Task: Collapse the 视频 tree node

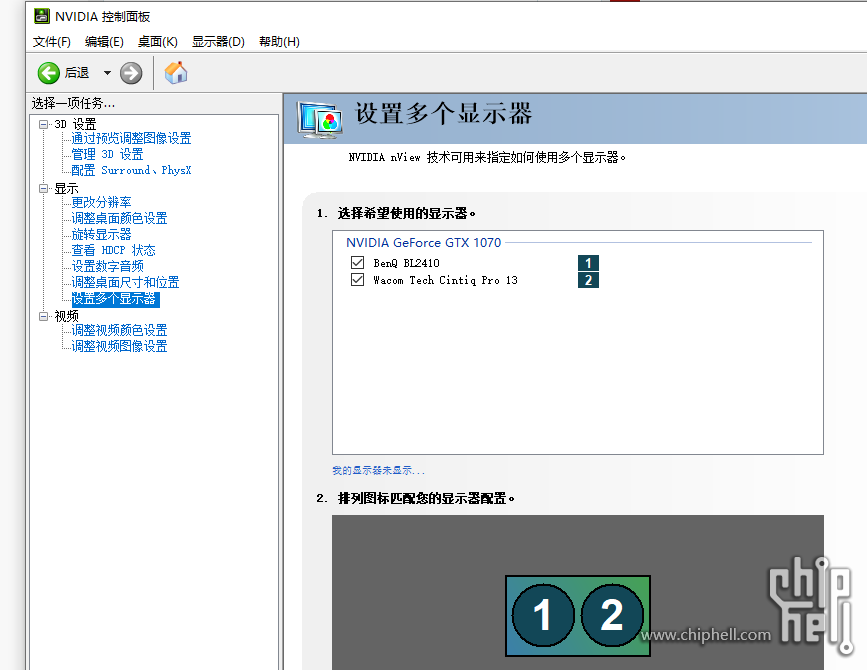Action: (x=44, y=316)
